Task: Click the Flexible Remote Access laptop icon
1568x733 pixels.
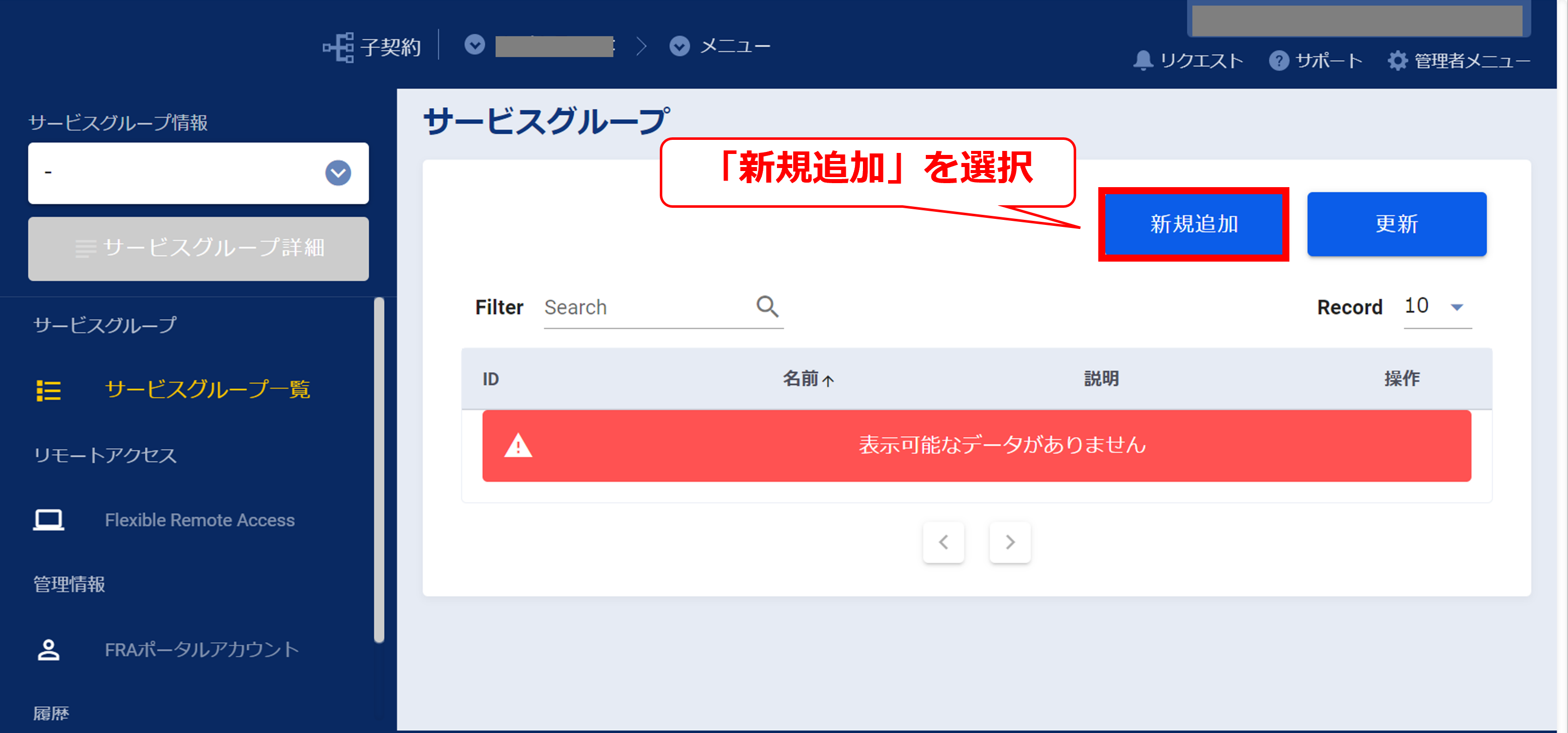Action: pyautogui.click(x=49, y=520)
